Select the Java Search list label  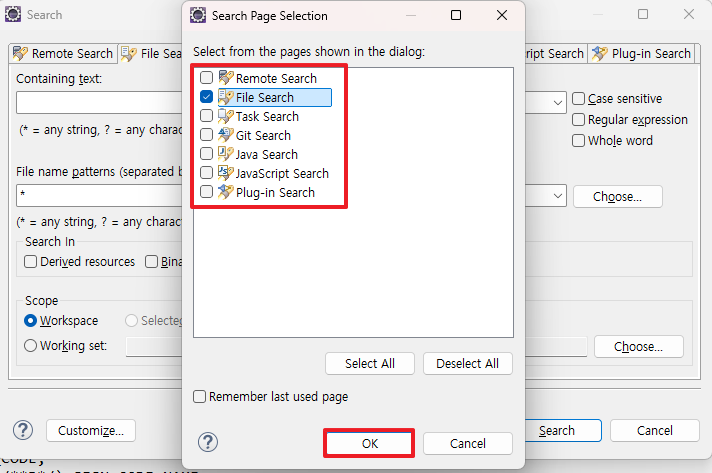tap(267, 155)
